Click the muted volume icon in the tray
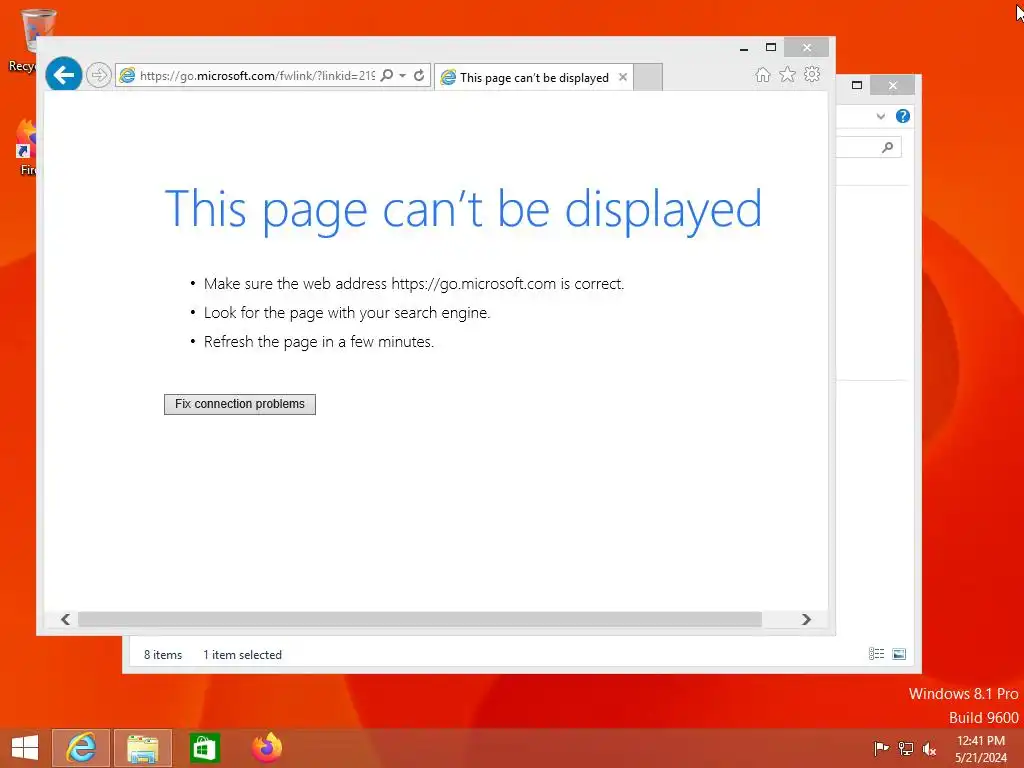 pyautogui.click(x=929, y=748)
